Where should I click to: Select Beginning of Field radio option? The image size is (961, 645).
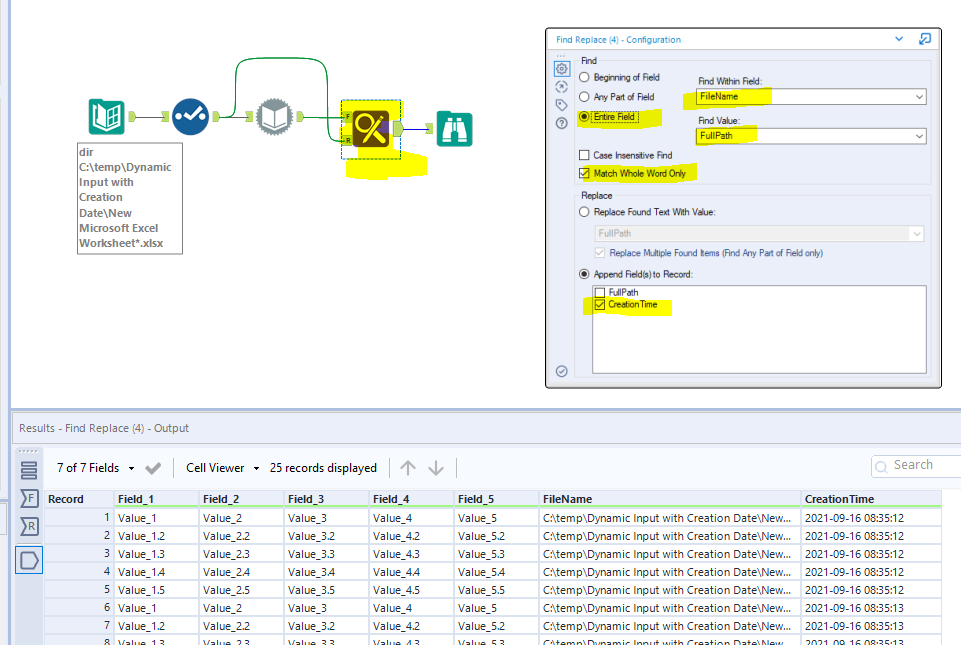tap(584, 77)
